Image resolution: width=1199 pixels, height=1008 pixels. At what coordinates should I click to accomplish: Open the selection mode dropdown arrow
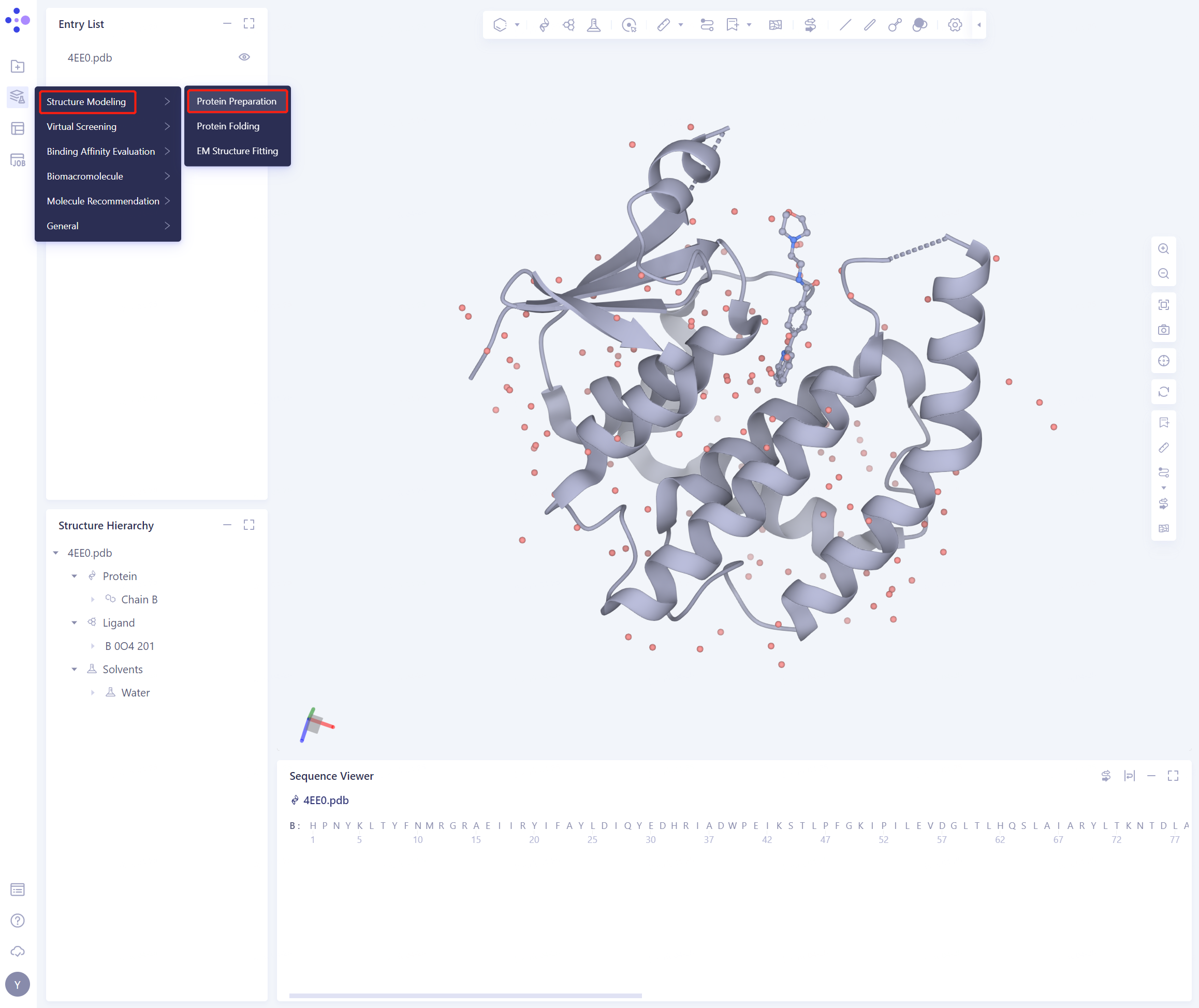pyautogui.click(x=517, y=24)
